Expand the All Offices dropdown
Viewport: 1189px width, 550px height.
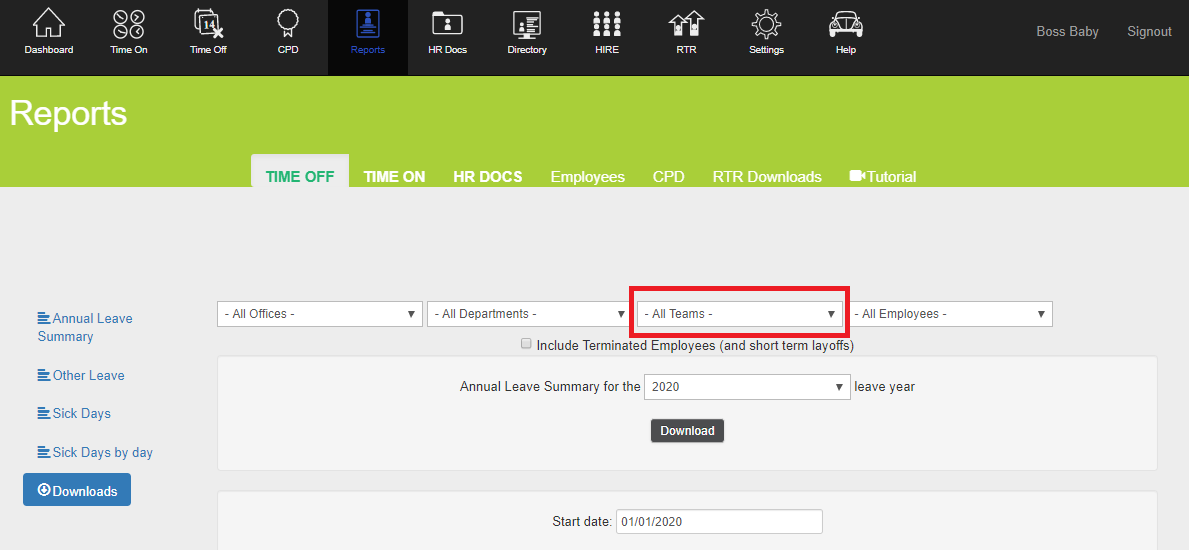point(319,314)
